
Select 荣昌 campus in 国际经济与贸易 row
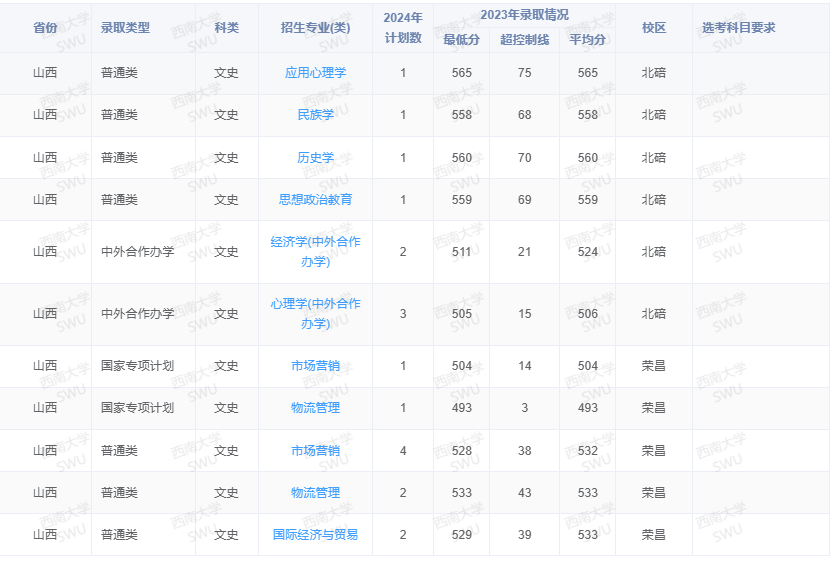[654, 534]
